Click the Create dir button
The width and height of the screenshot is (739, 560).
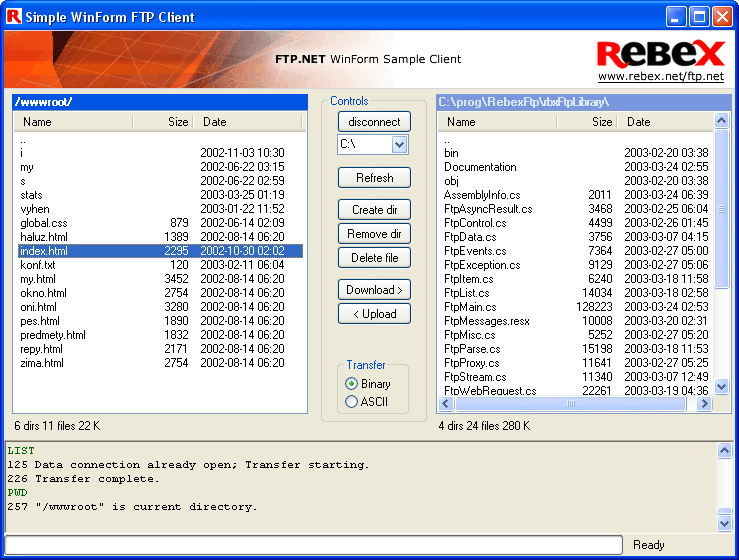(x=374, y=210)
